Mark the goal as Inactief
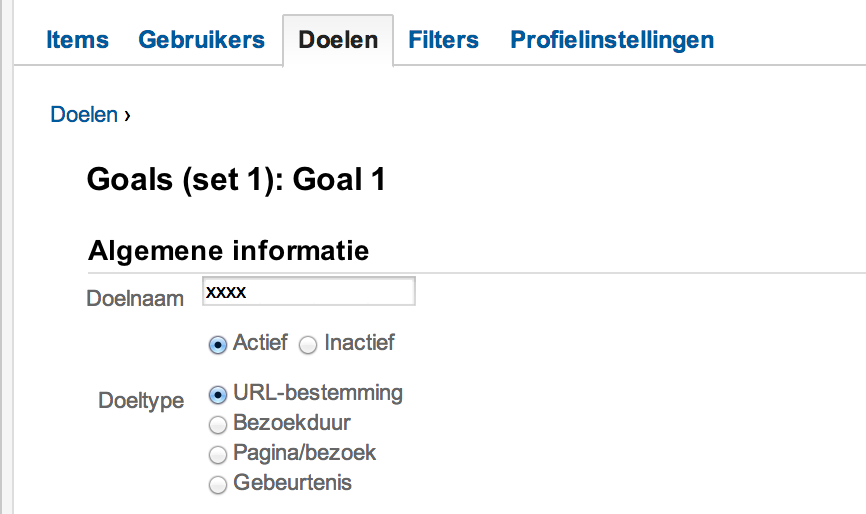This screenshot has height=514, width=866. [308, 345]
